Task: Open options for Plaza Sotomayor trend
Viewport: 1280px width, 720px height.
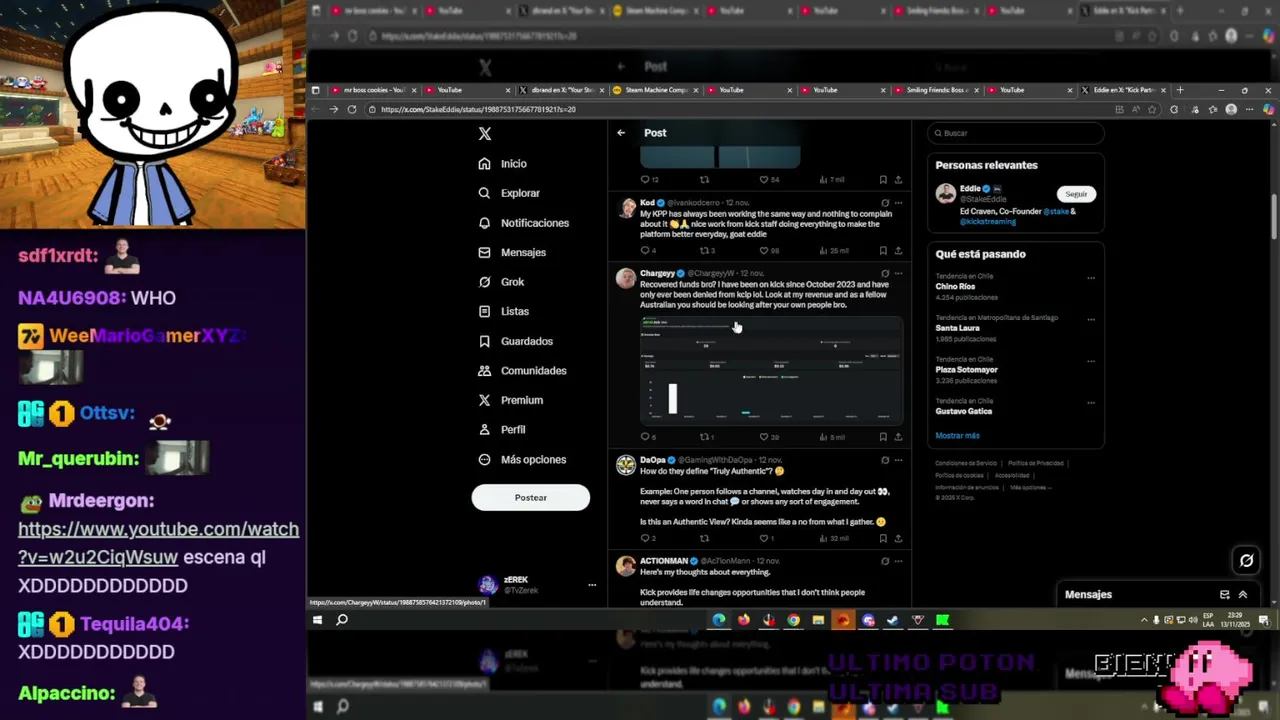Action: click(1091, 361)
